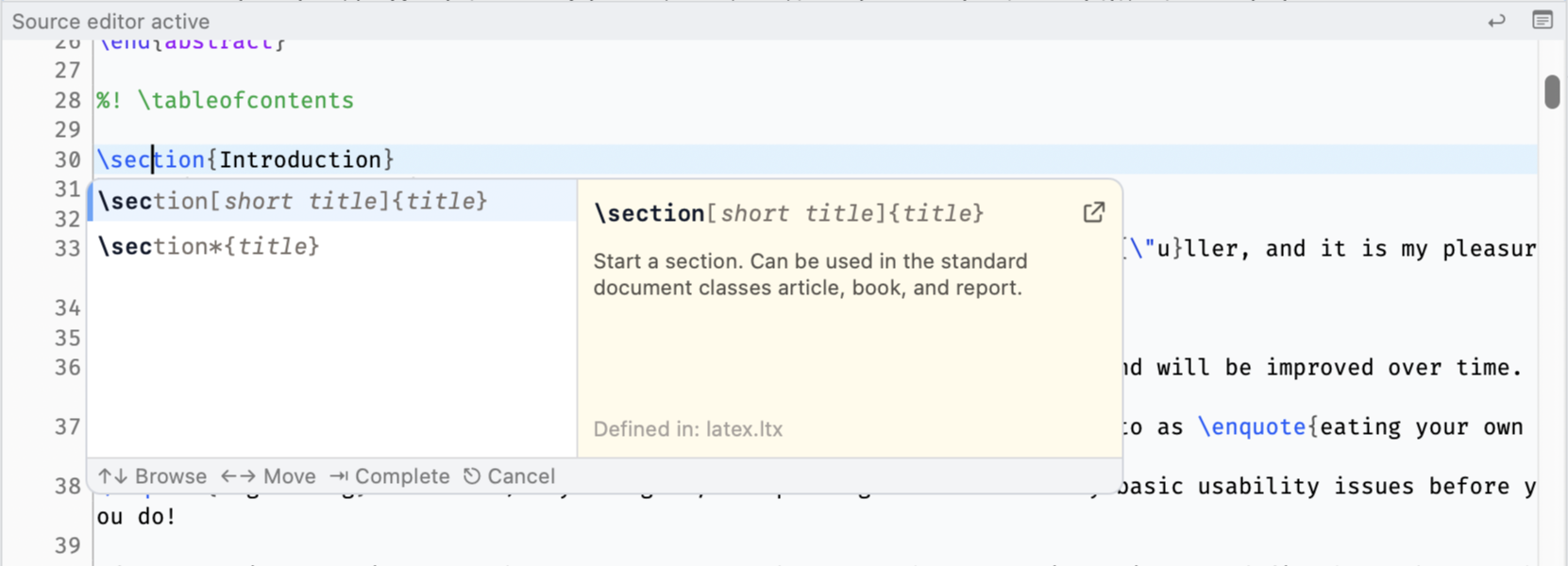Click the Complete hint in popup footer
This screenshot has height=566, width=1568.
tap(389, 476)
